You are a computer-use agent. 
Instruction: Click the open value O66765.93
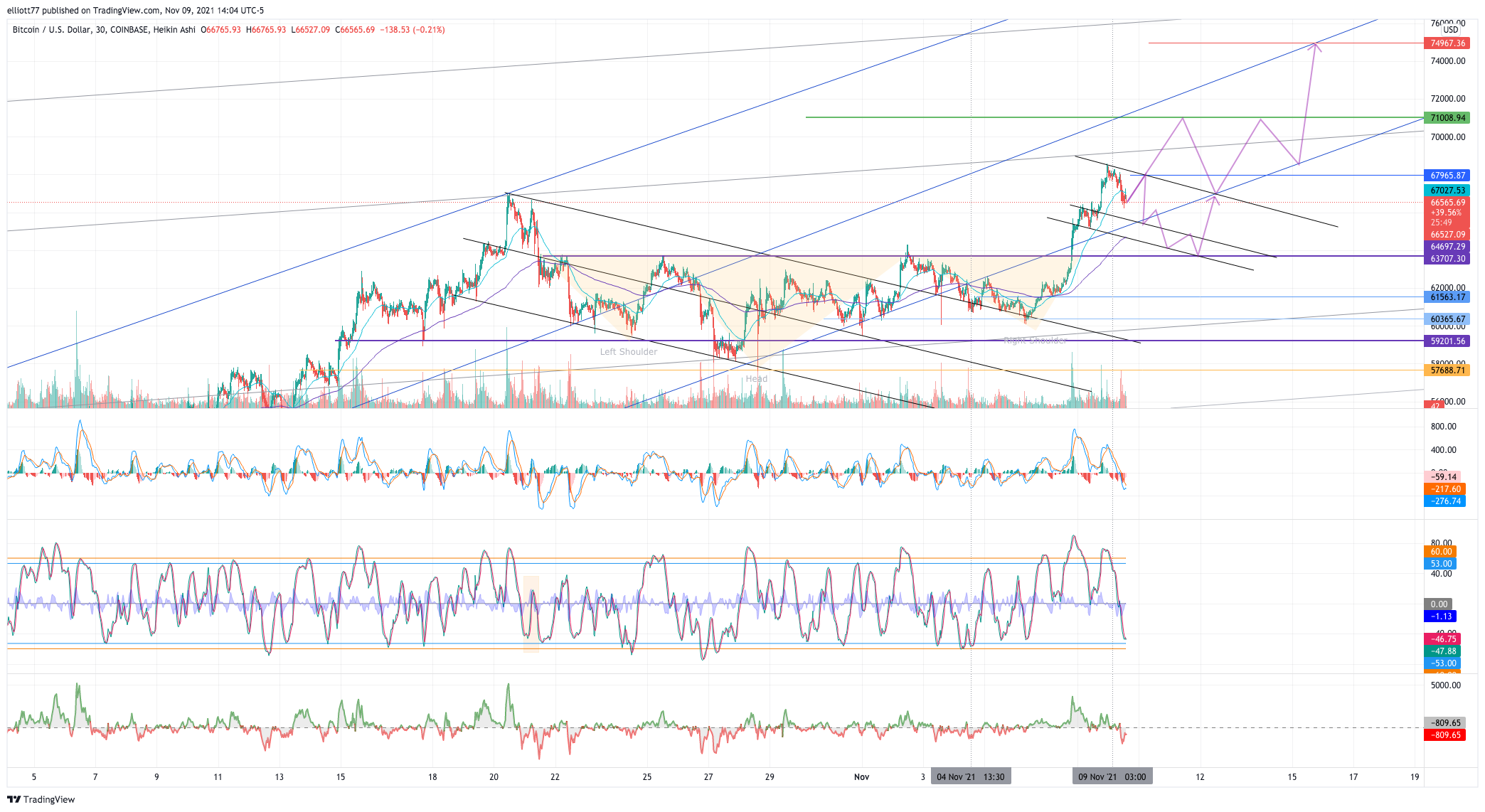220,30
